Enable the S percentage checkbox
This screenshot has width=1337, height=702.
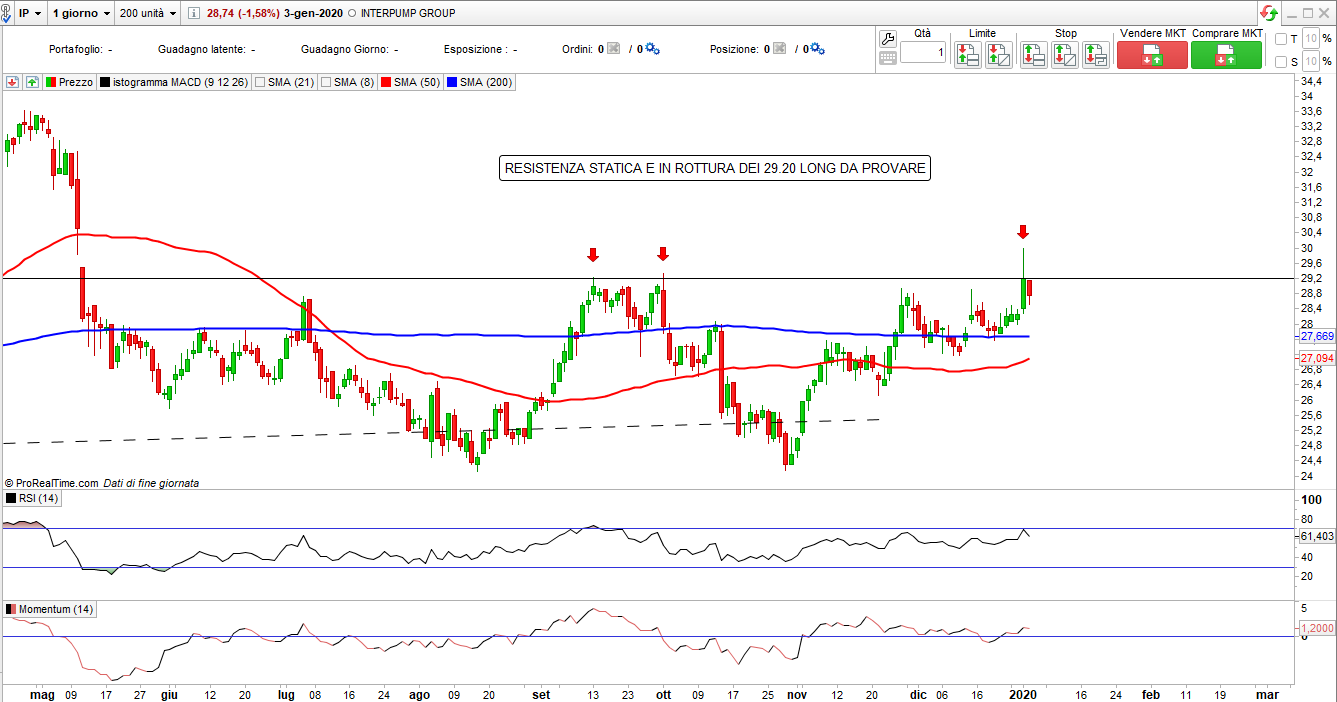point(1281,62)
